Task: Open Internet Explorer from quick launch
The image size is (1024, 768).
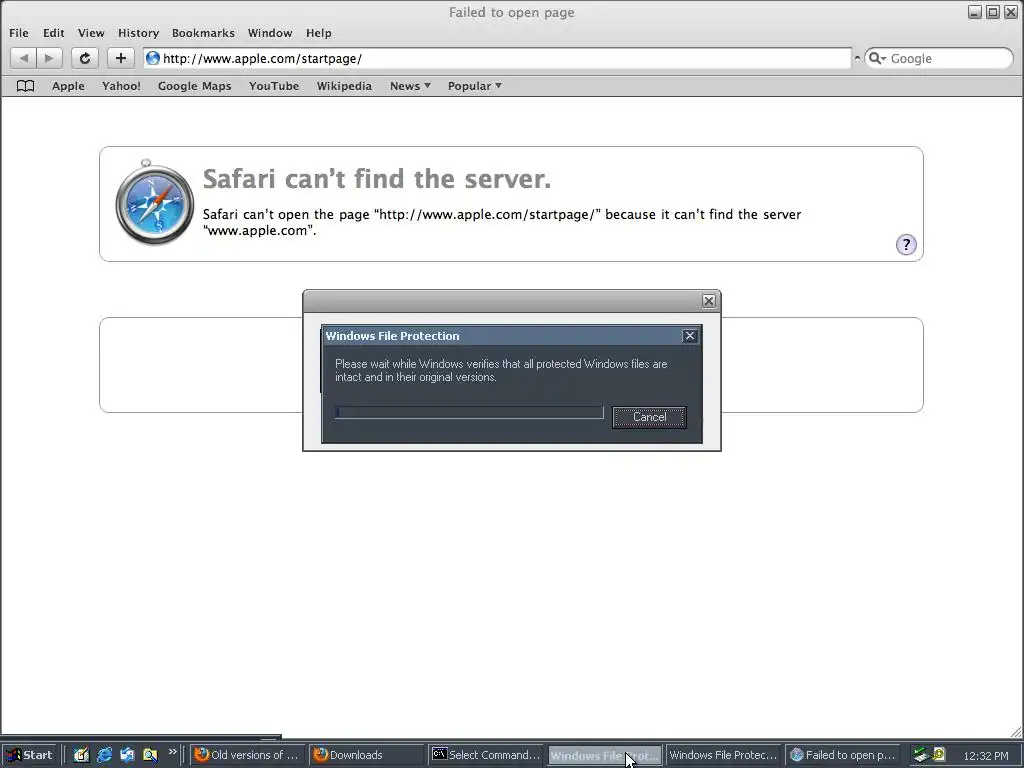Action: [x=104, y=755]
